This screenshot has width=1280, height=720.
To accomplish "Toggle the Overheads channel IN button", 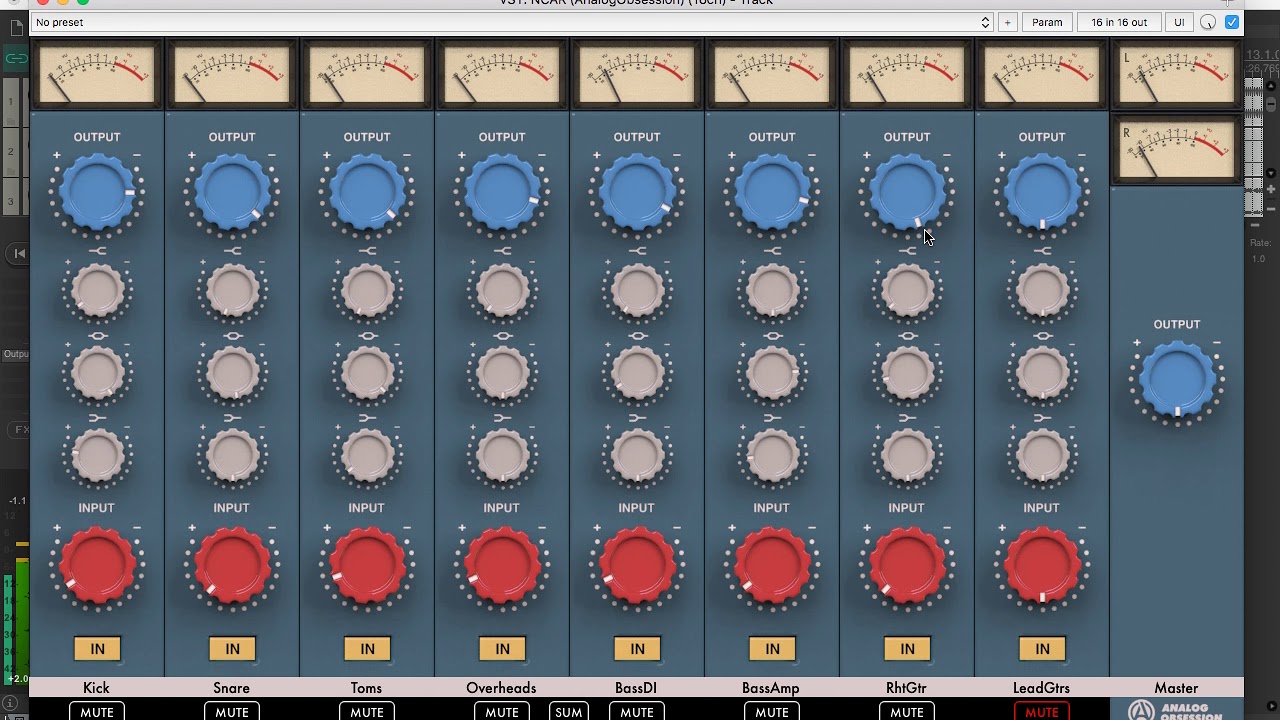I will point(502,649).
